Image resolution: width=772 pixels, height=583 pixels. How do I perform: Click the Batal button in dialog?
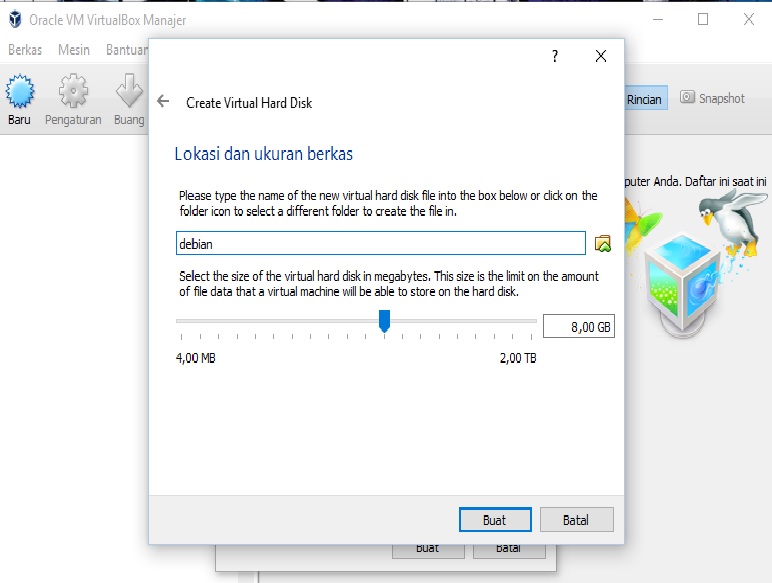click(x=577, y=519)
